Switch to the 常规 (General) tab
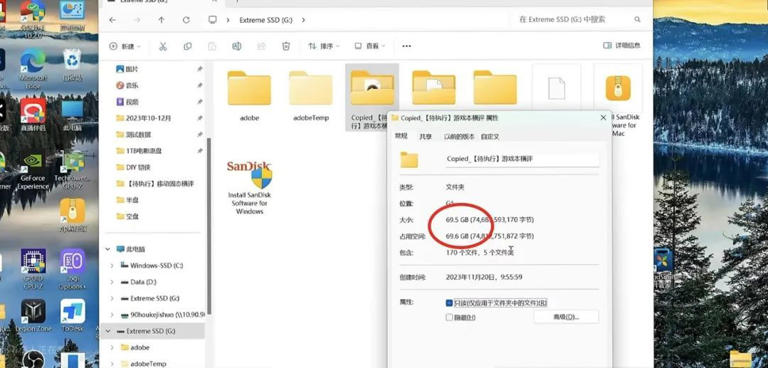The image size is (768, 368). [401, 136]
